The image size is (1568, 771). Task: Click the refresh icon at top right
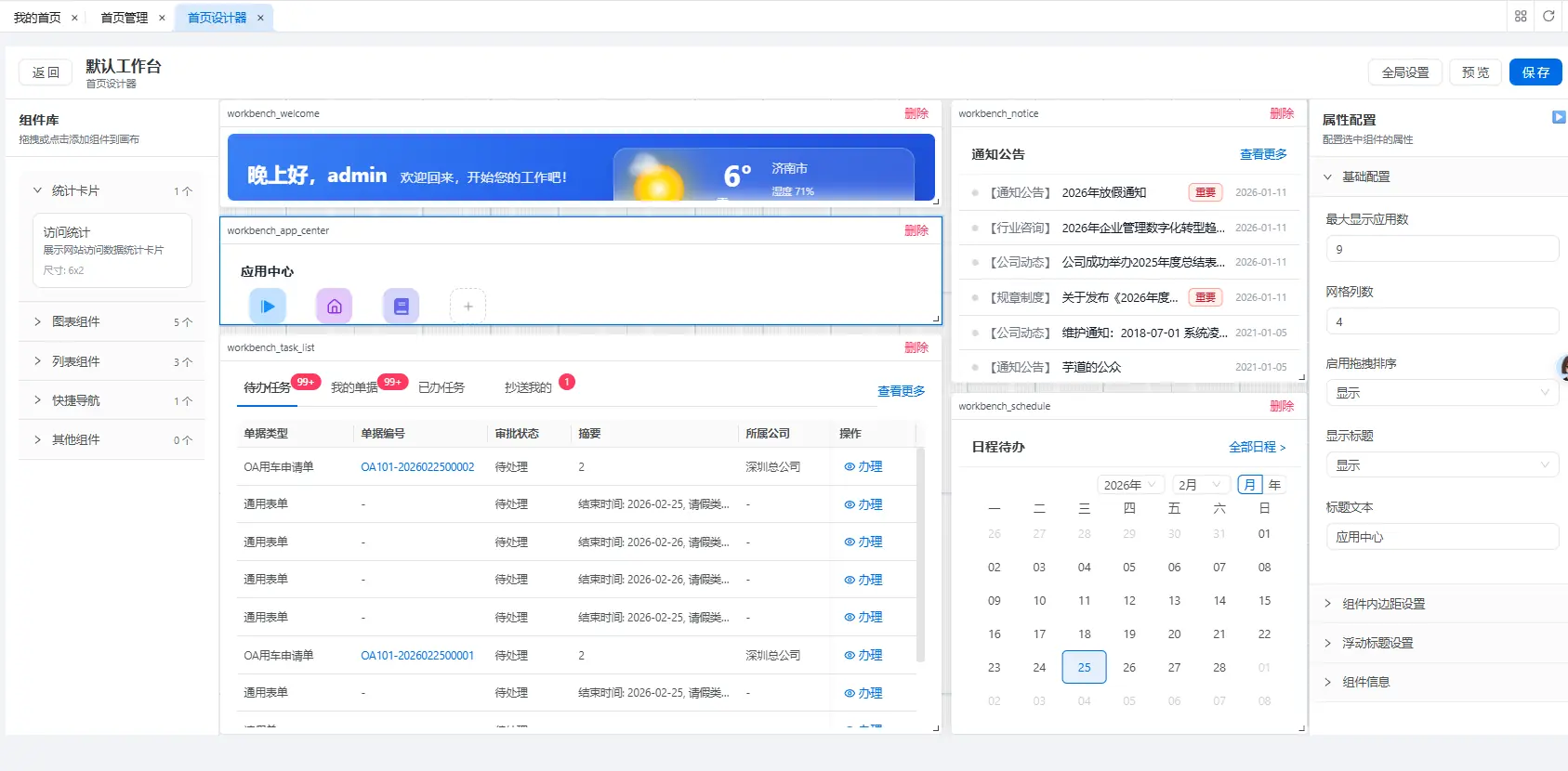(x=1548, y=16)
